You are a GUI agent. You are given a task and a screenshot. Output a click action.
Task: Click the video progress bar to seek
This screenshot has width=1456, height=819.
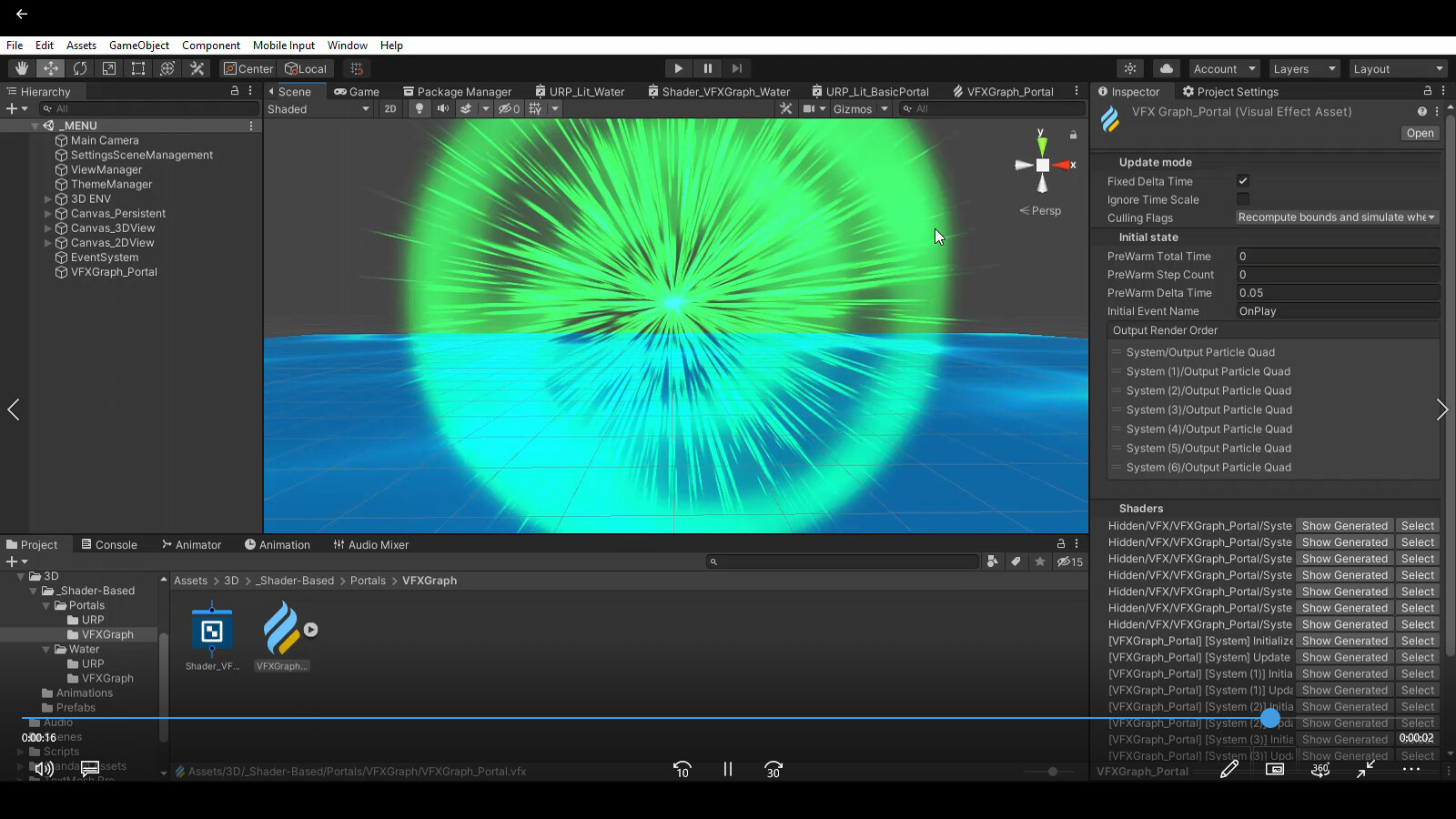(x=637, y=719)
